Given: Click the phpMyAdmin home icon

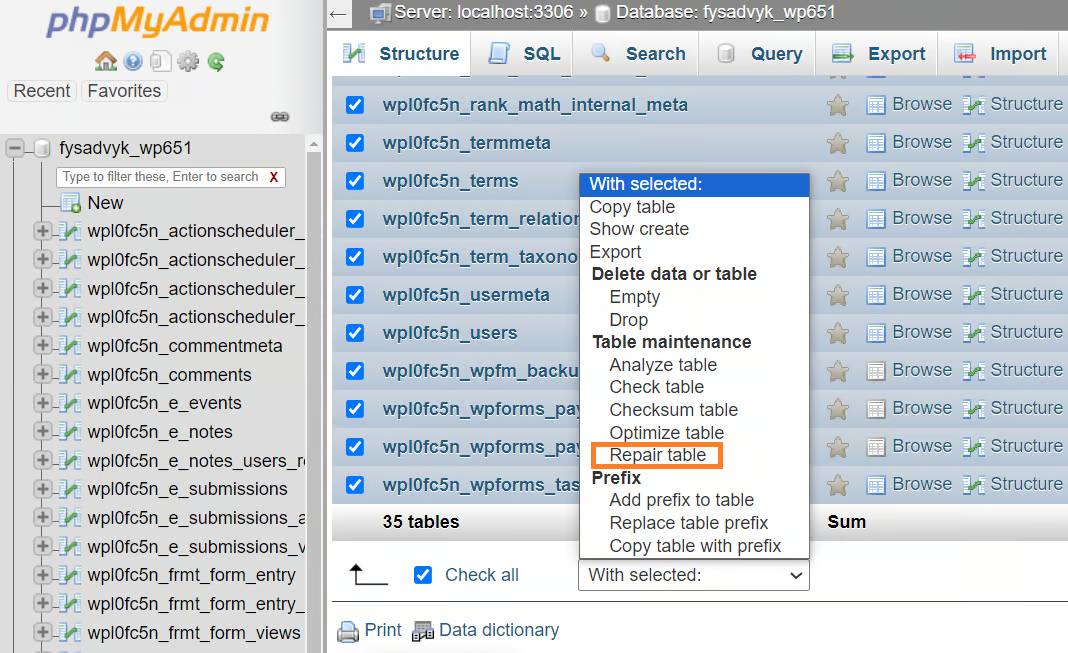Looking at the screenshot, I should [106, 62].
